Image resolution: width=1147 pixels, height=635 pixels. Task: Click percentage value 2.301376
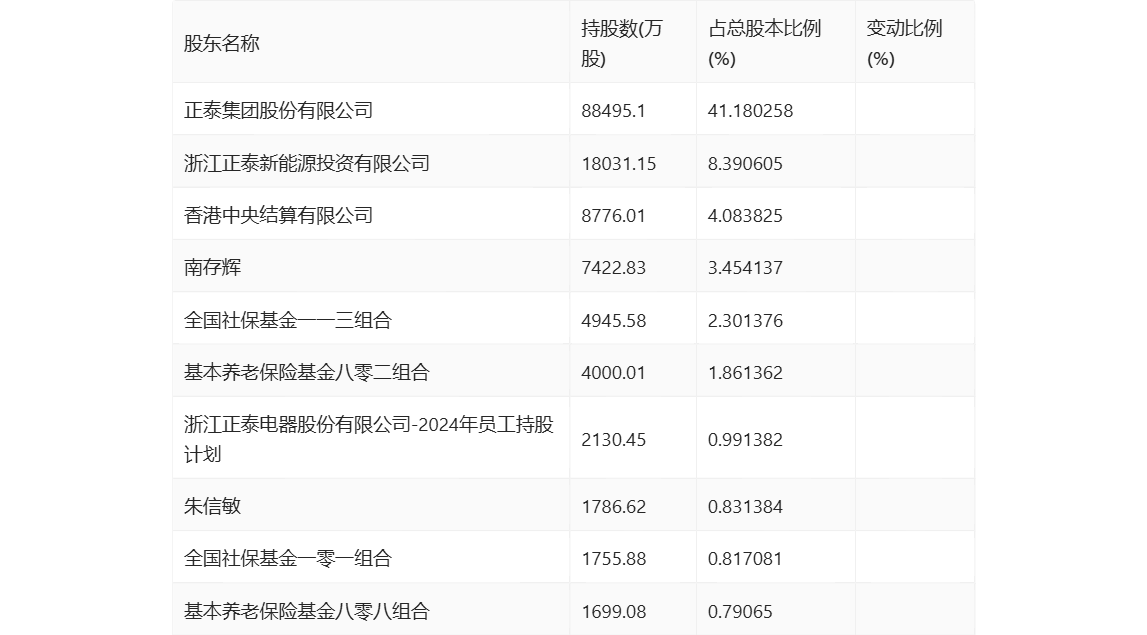[745, 320]
